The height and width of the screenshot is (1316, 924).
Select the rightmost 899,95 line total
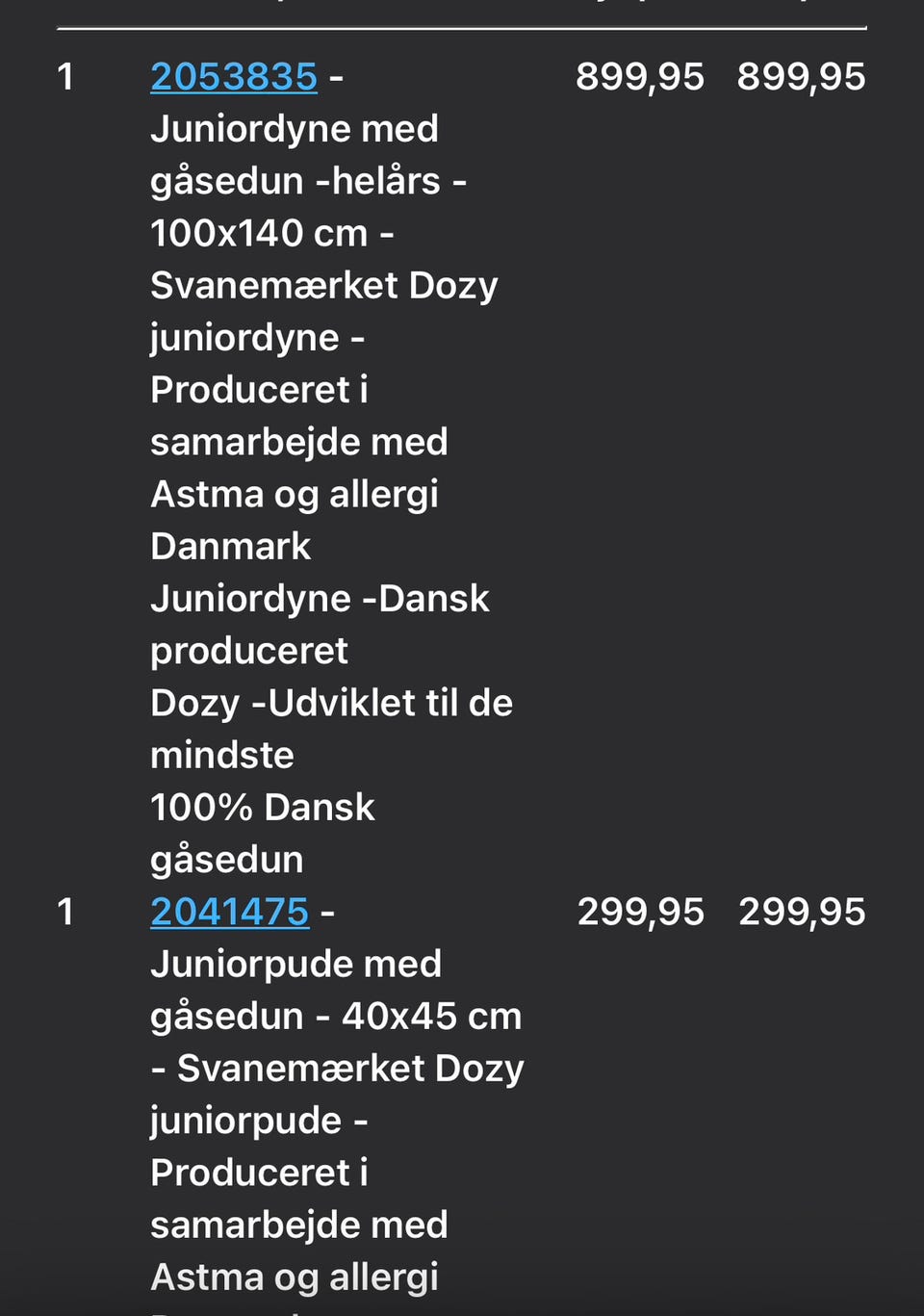pyautogui.click(x=801, y=77)
